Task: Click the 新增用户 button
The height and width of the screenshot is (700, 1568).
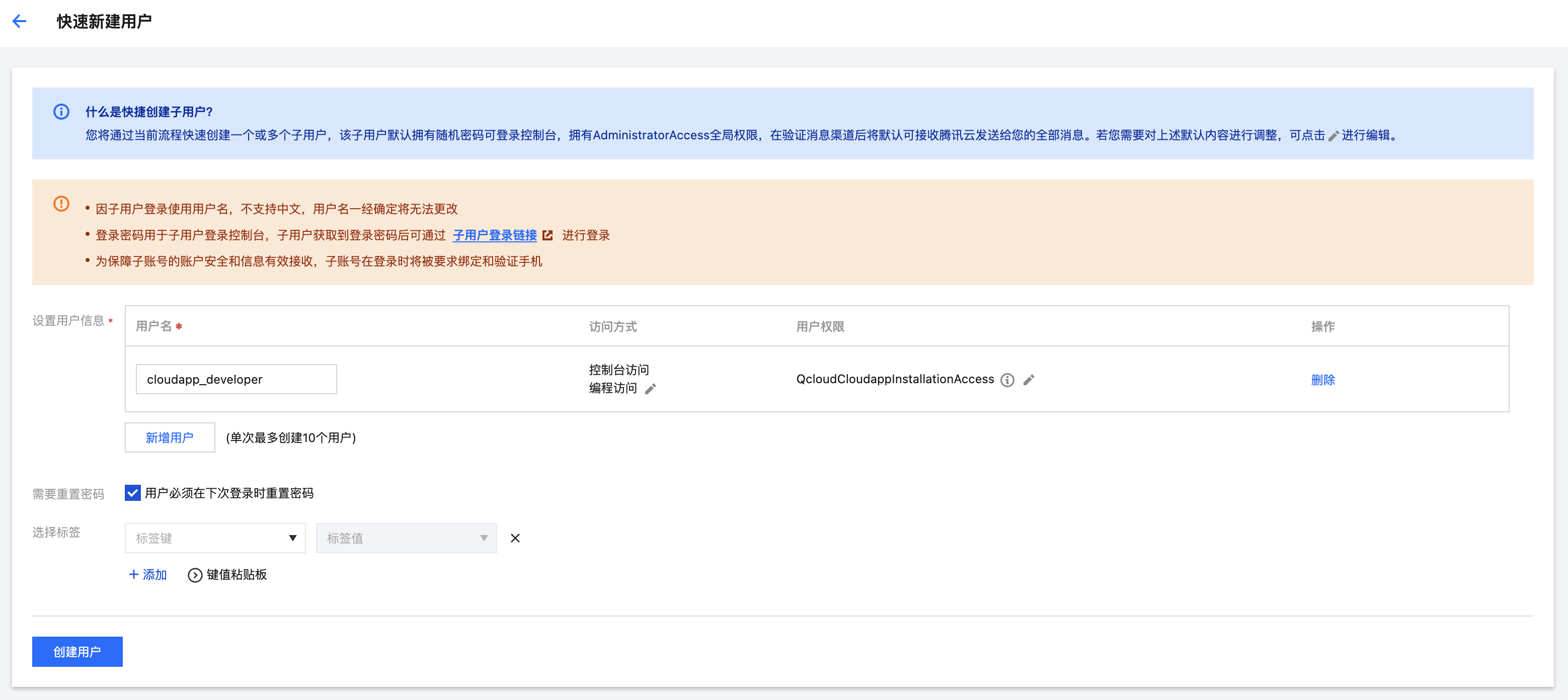Action: pyautogui.click(x=170, y=437)
